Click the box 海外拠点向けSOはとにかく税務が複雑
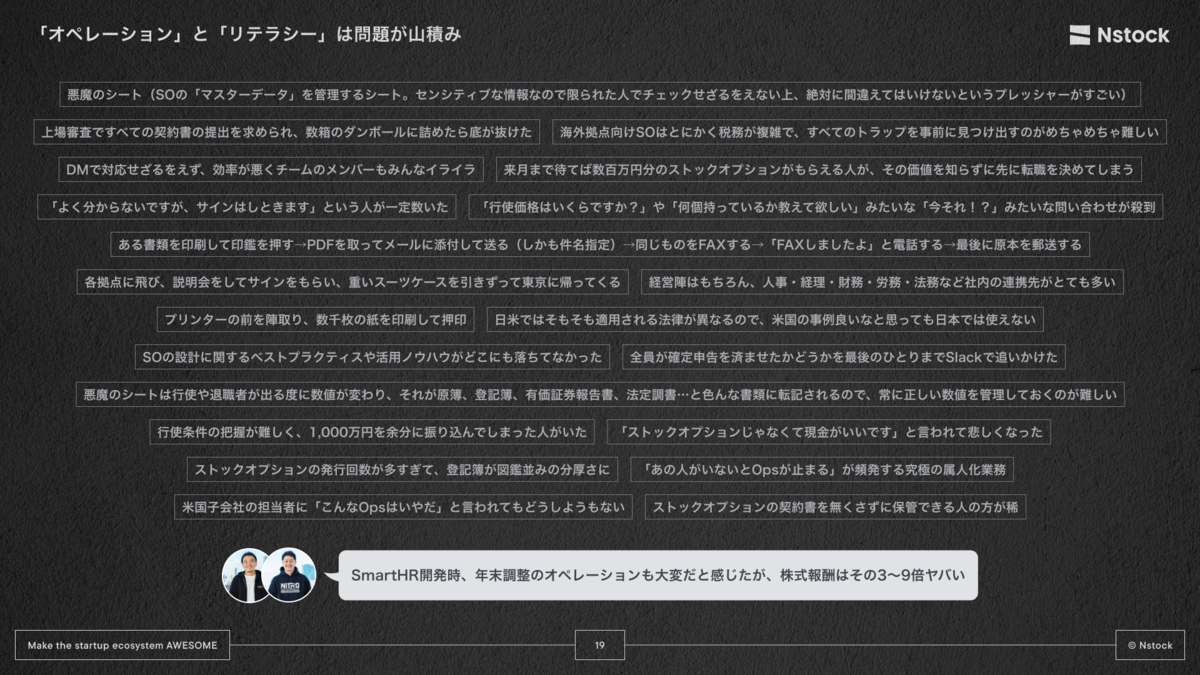The height and width of the screenshot is (675, 1200). click(x=859, y=132)
